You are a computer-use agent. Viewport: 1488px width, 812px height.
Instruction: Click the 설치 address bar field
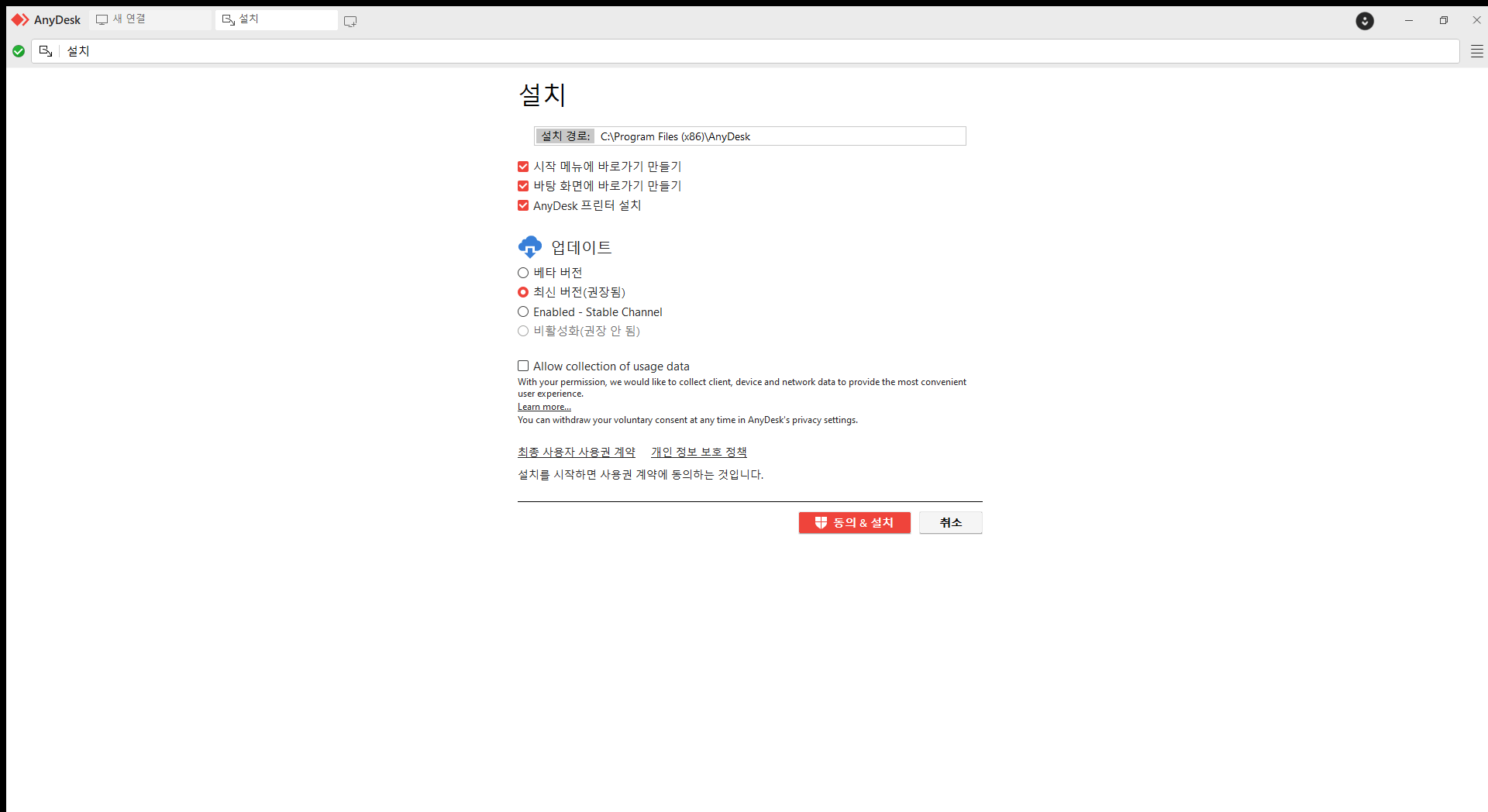746,51
